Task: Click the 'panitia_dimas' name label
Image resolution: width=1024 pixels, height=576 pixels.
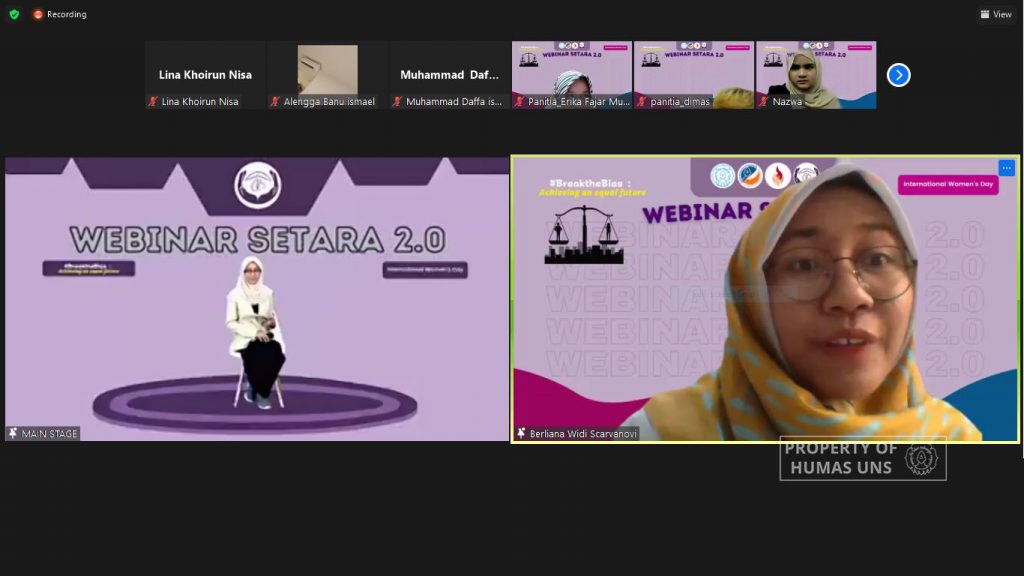Action: point(680,101)
